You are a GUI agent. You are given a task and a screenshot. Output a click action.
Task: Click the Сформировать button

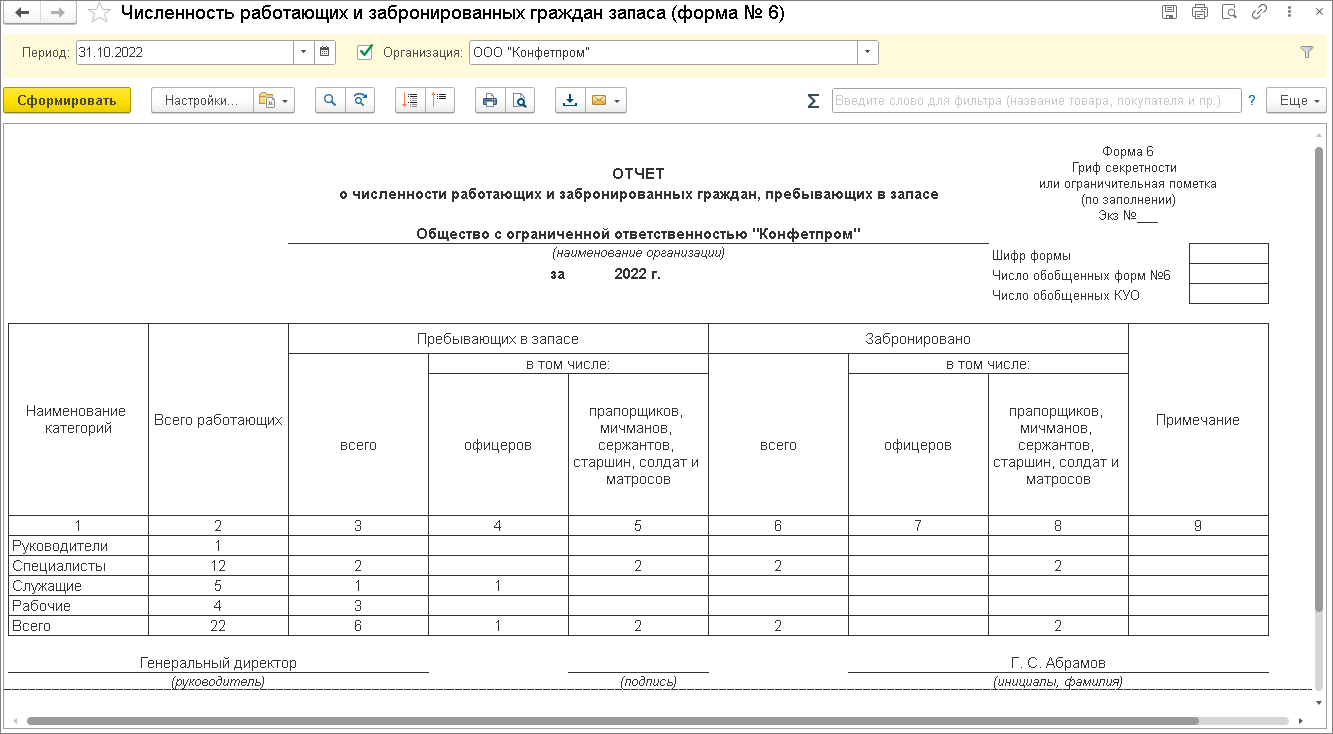(x=67, y=100)
